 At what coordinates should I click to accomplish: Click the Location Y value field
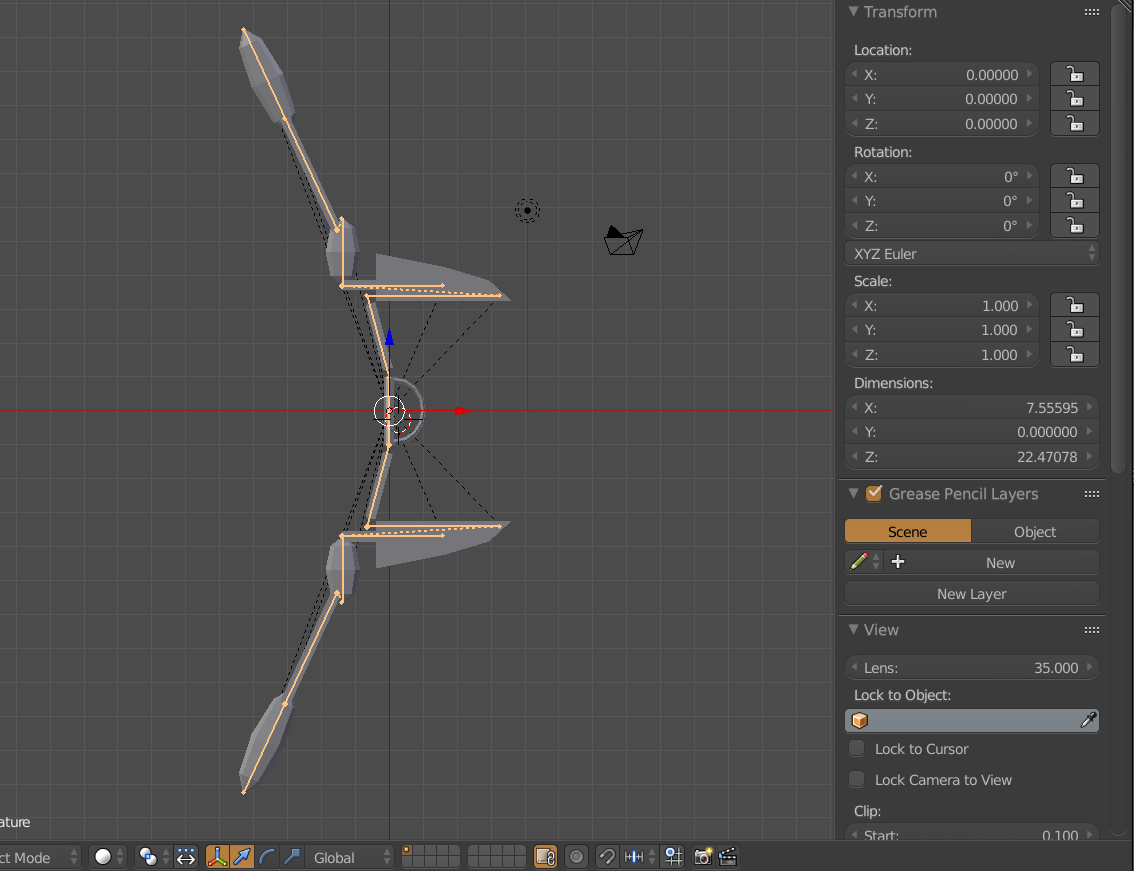(x=942, y=99)
